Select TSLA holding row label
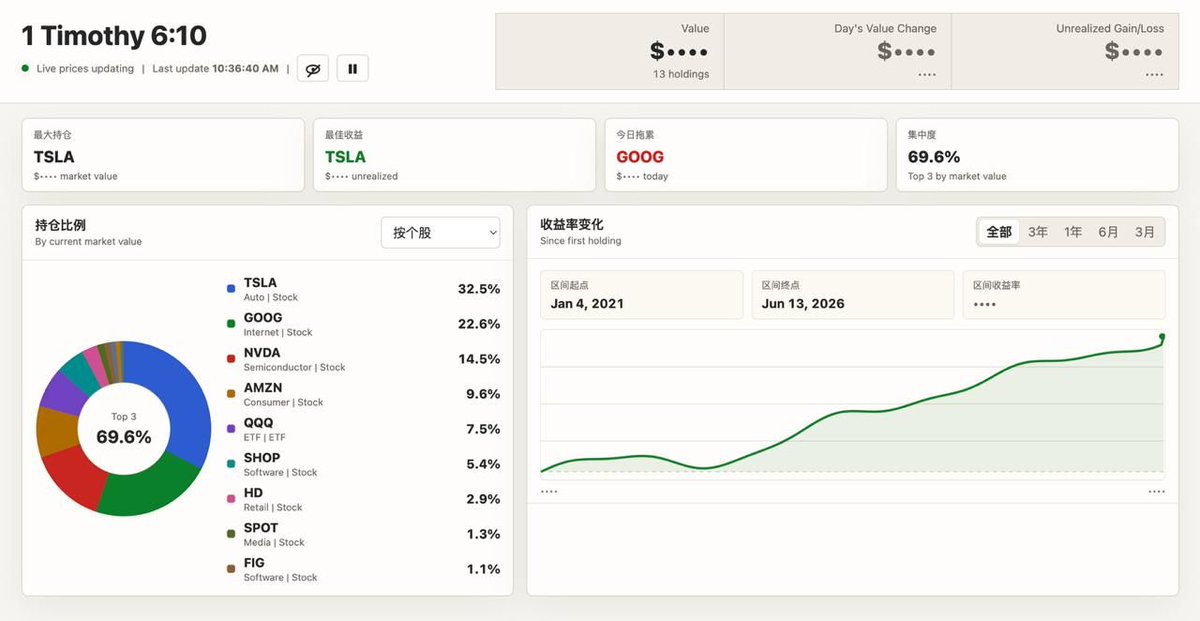This screenshot has height=621, width=1200. [260, 283]
